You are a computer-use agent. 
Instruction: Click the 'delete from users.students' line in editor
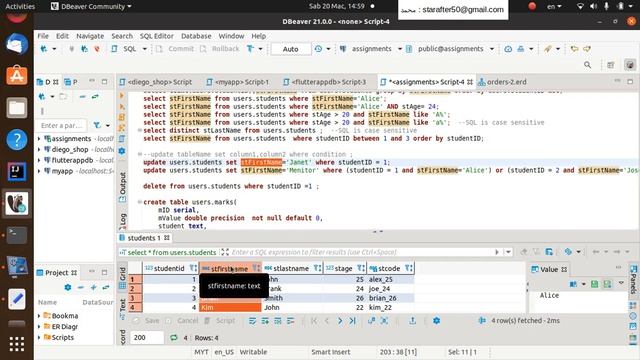pyautogui.click(x=231, y=186)
